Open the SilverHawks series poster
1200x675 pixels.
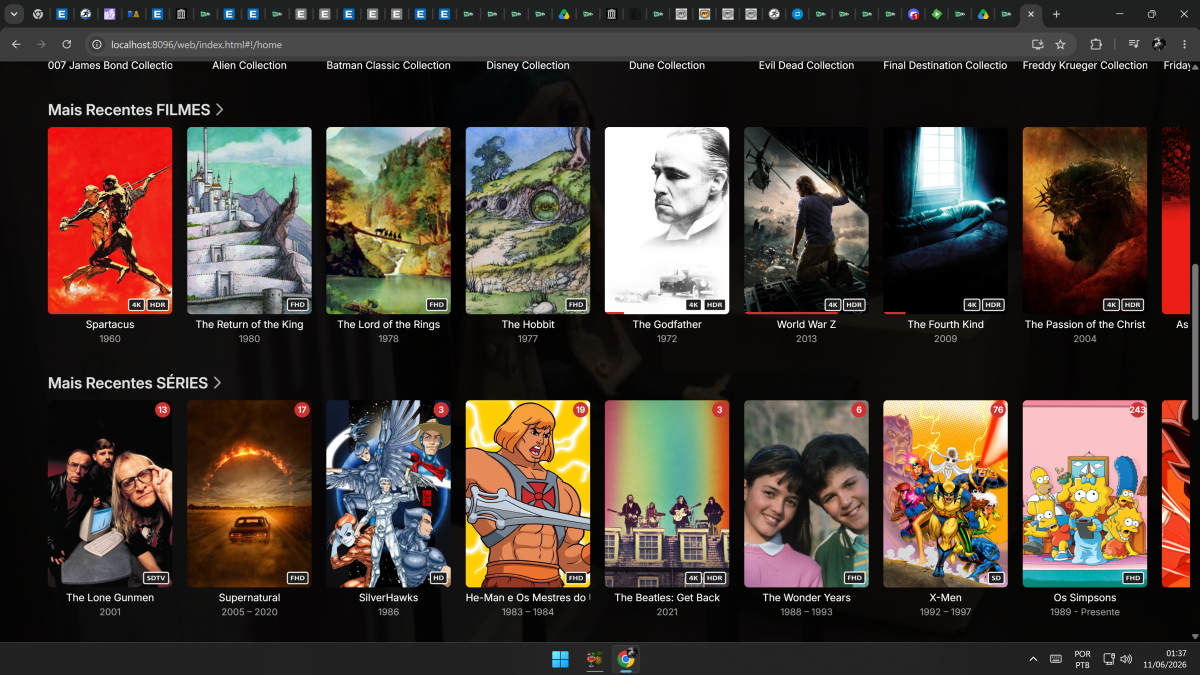[x=388, y=494]
